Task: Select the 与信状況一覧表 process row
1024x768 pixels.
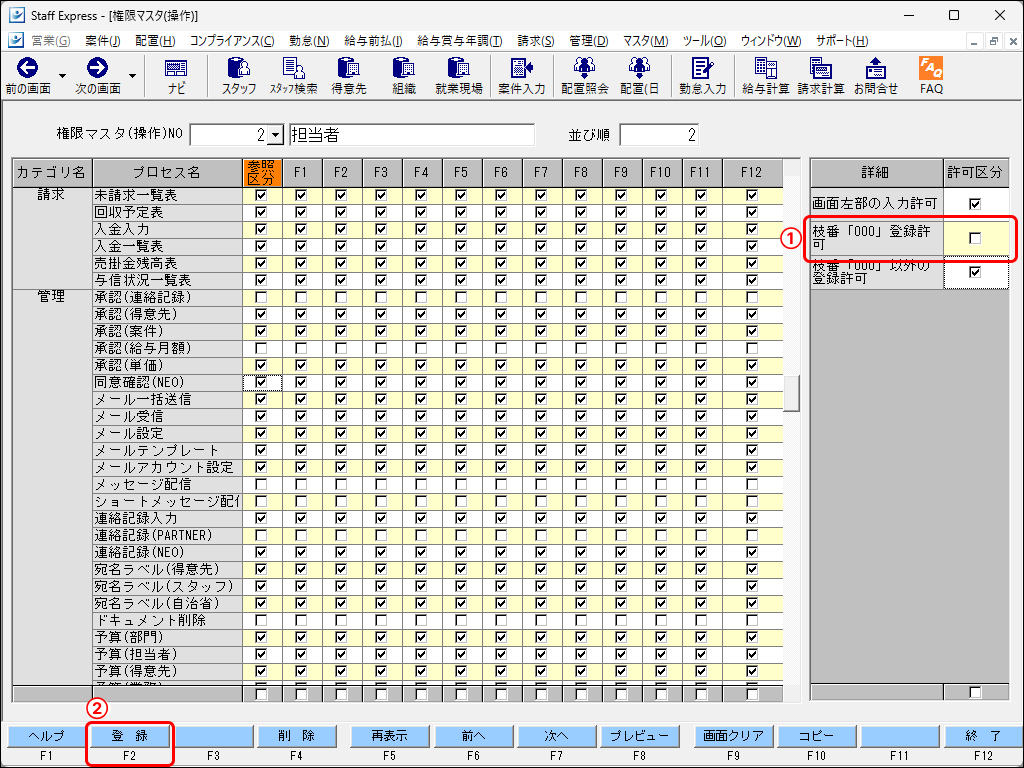Action: click(x=167, y=280)
